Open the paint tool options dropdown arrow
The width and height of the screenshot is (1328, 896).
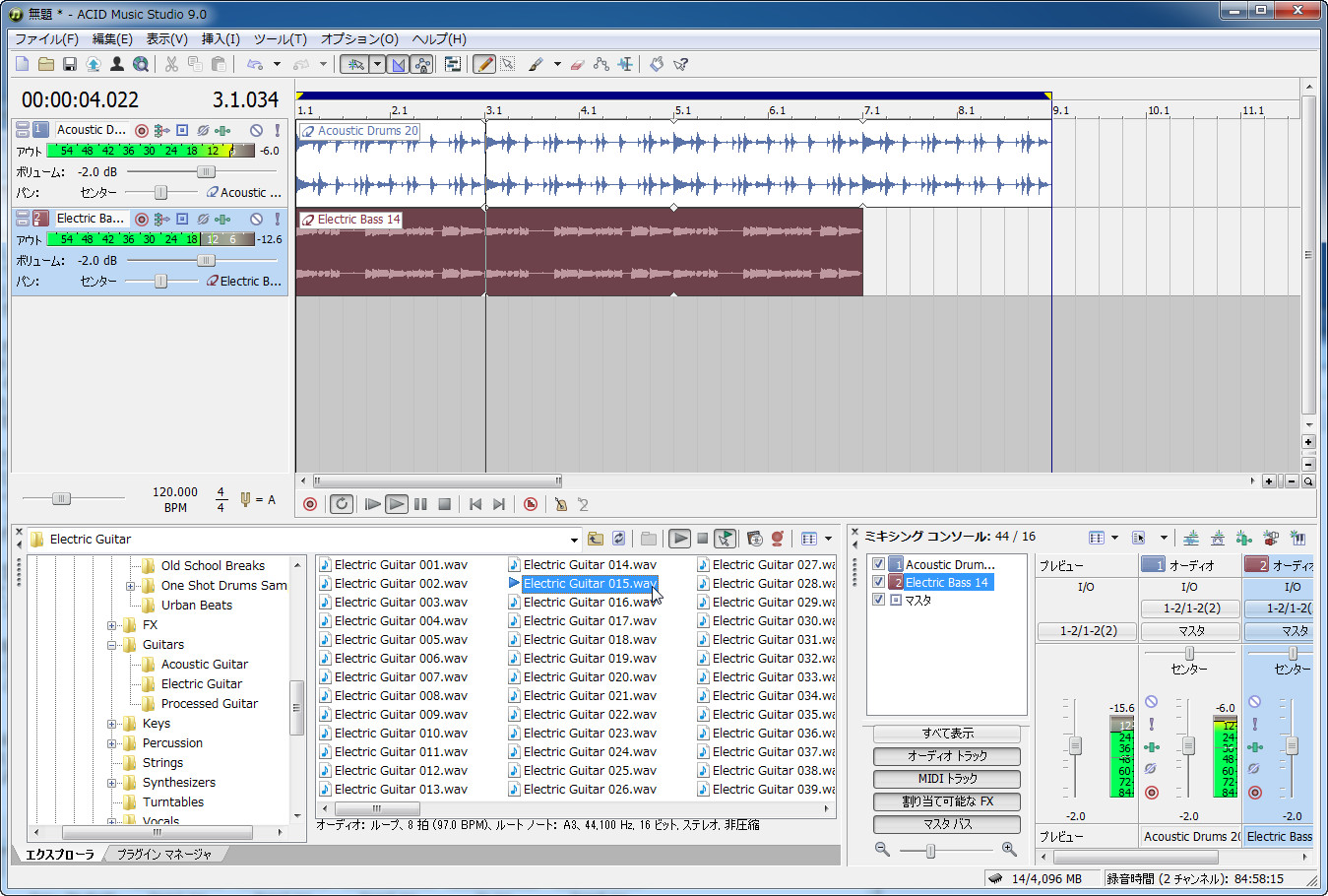coord(557,64)
